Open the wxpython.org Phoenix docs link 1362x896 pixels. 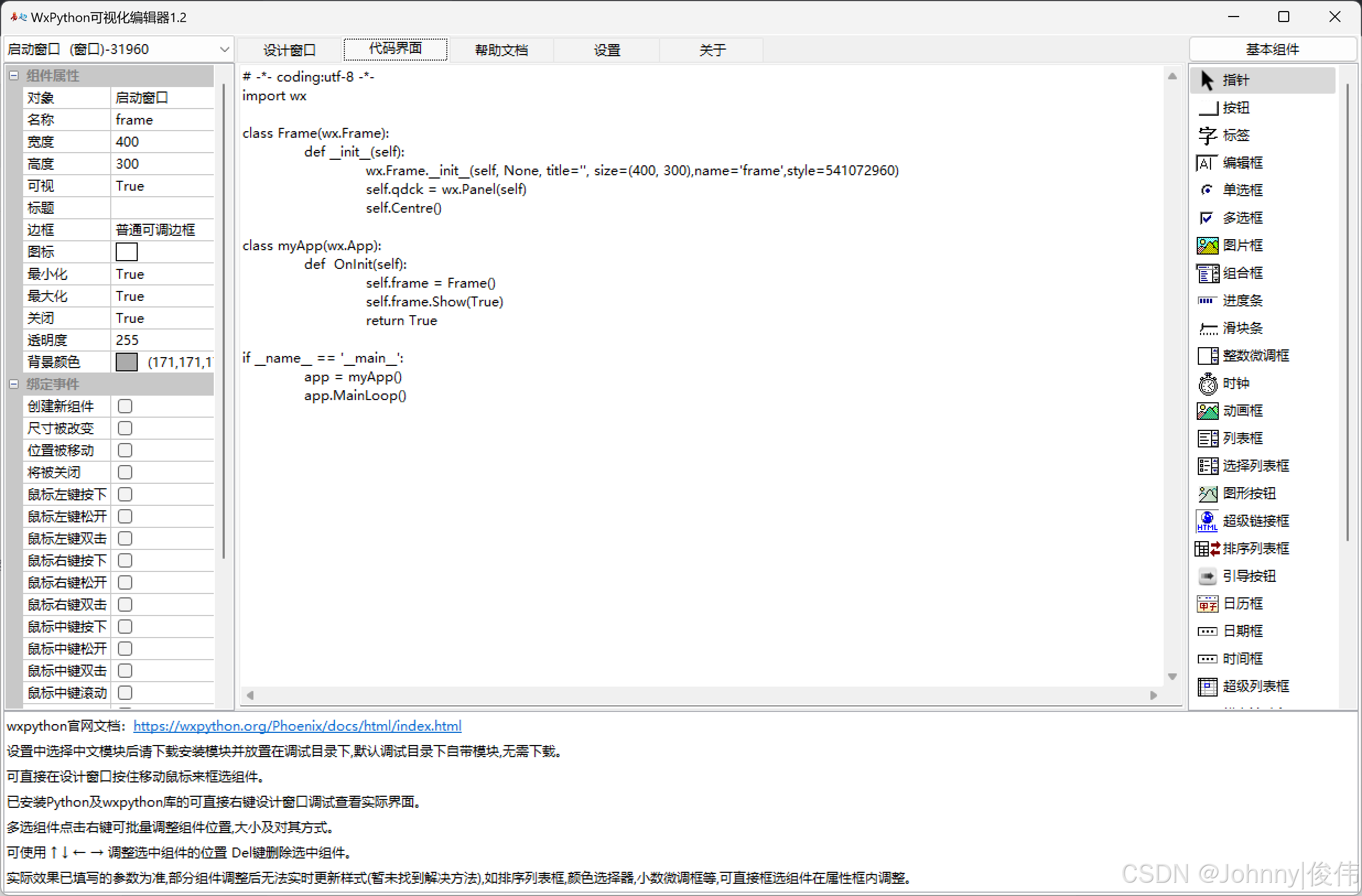(x=297, y=726)
